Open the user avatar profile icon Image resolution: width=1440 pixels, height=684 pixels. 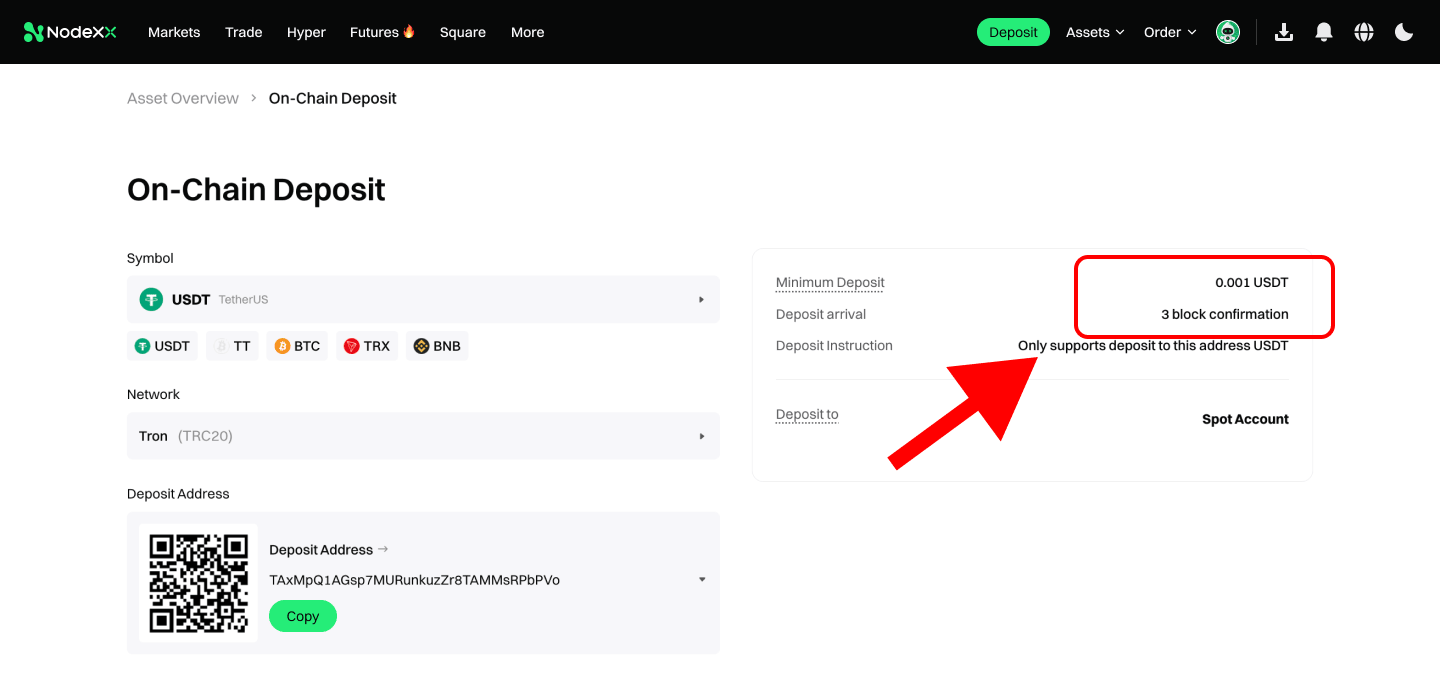coord(1228,32)
